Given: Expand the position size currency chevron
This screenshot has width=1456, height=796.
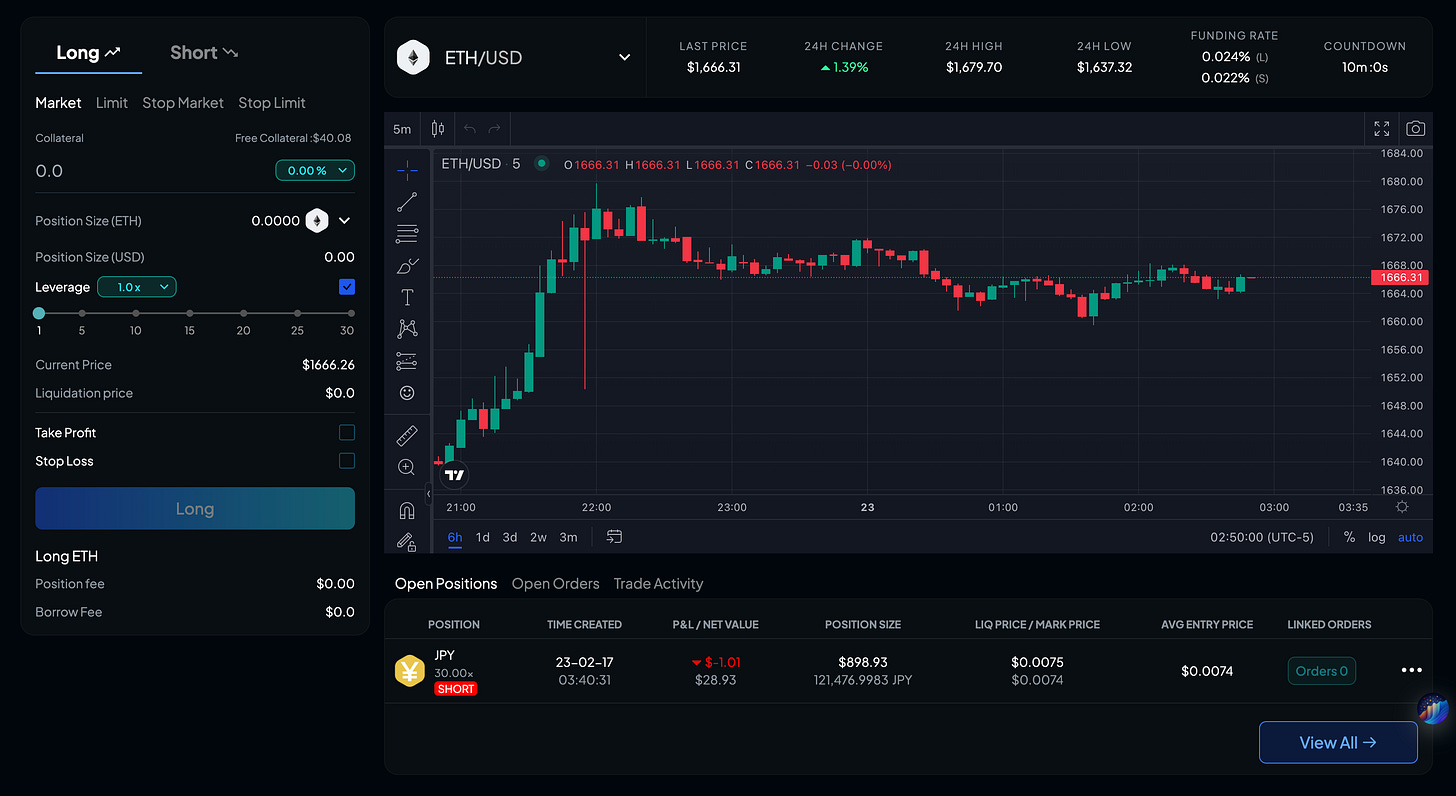Looking at the screenshot, I should (x=344, y=221).
